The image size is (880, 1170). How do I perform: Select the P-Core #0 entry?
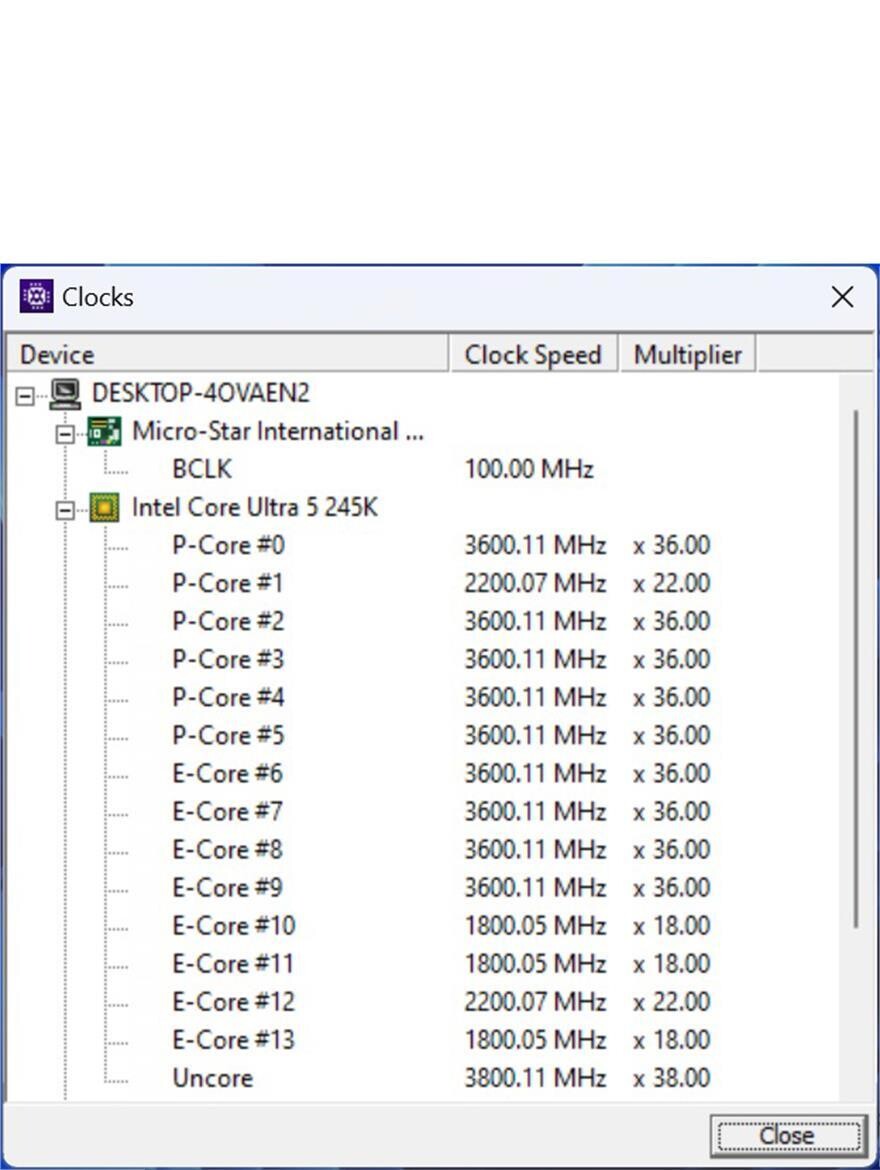pos(228,545)
